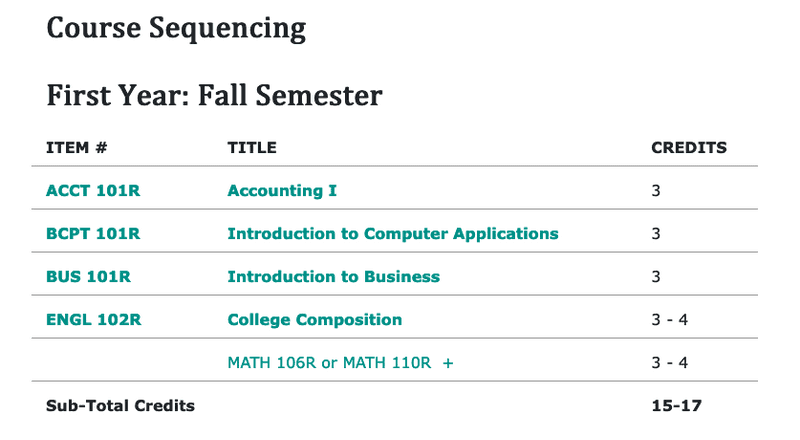Click the CREDITS column header
800x440 pixels.
(689, 148)
